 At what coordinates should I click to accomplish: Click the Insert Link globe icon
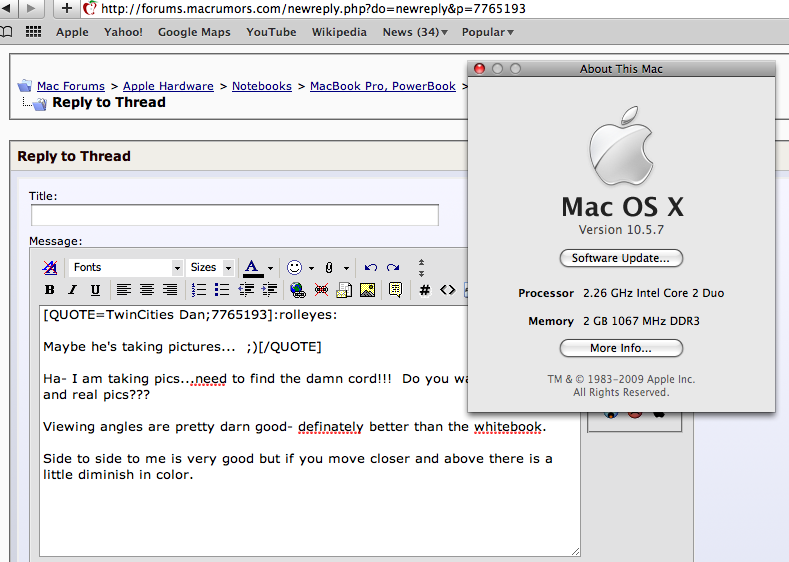pos(298,290)
